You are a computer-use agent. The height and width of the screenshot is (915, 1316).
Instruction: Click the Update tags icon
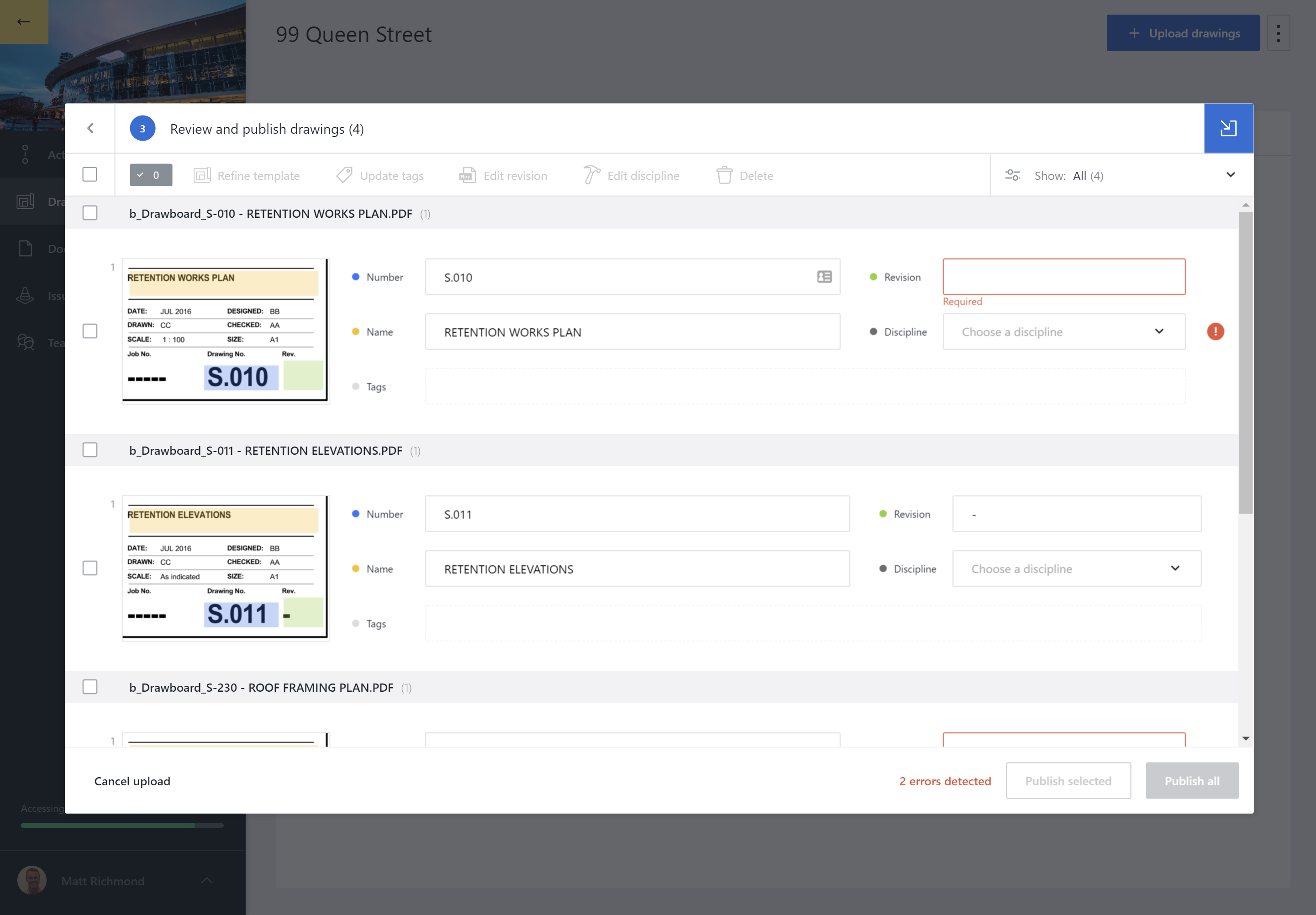point(344,175)
